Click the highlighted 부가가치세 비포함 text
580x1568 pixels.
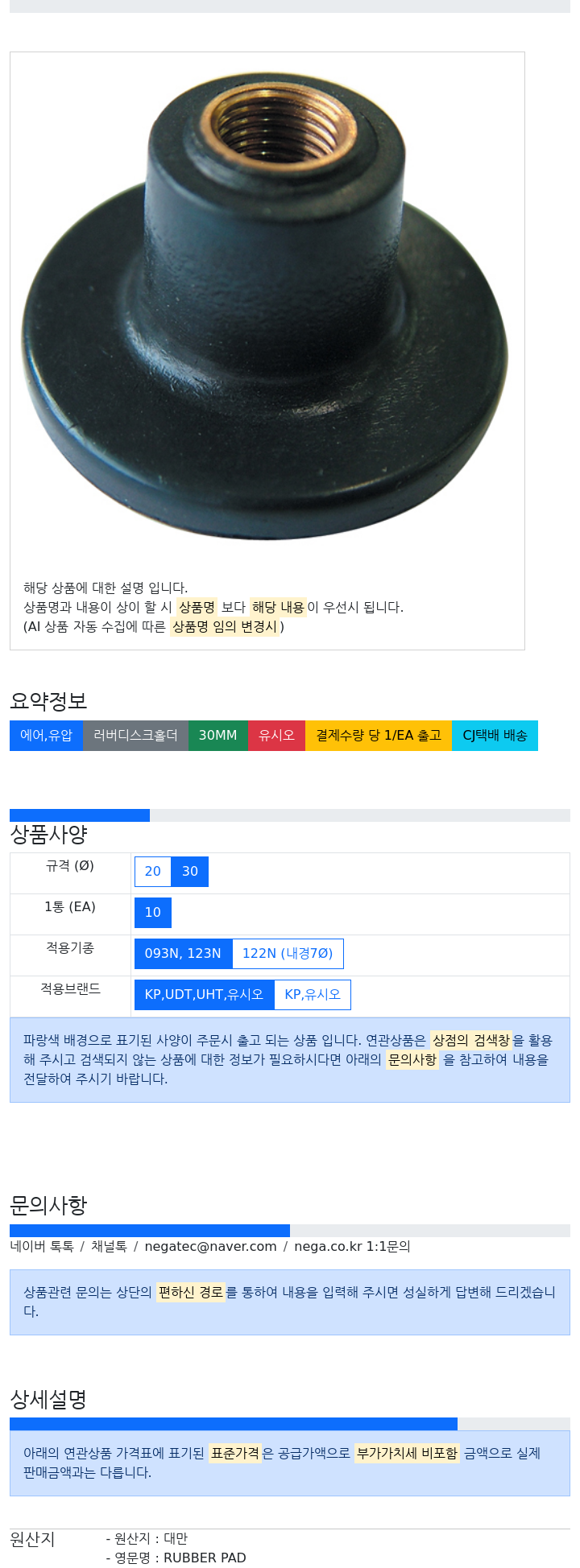pyautogui.click(x=407, y=1454)
